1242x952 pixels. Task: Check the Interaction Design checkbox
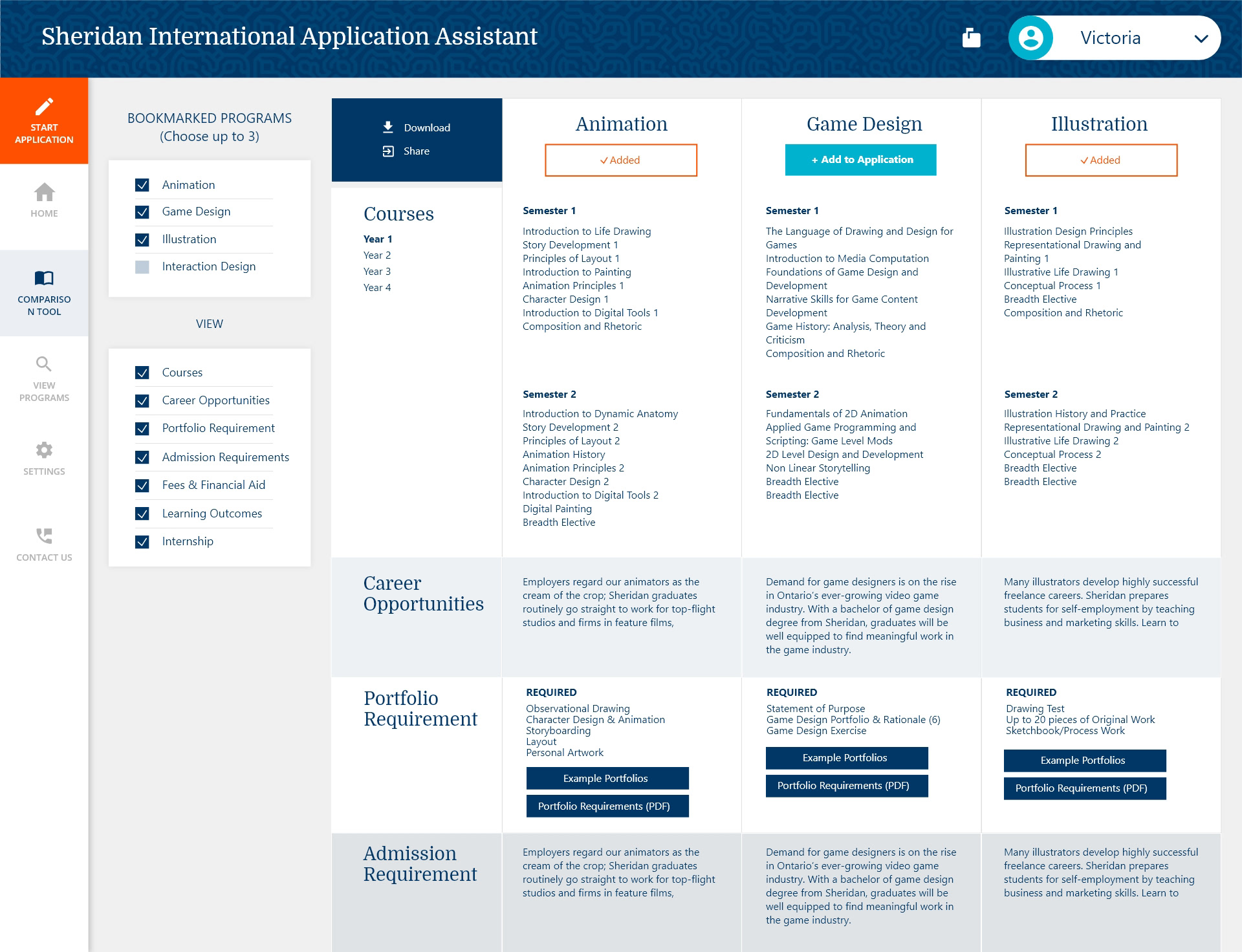click(x=142, y=267)
